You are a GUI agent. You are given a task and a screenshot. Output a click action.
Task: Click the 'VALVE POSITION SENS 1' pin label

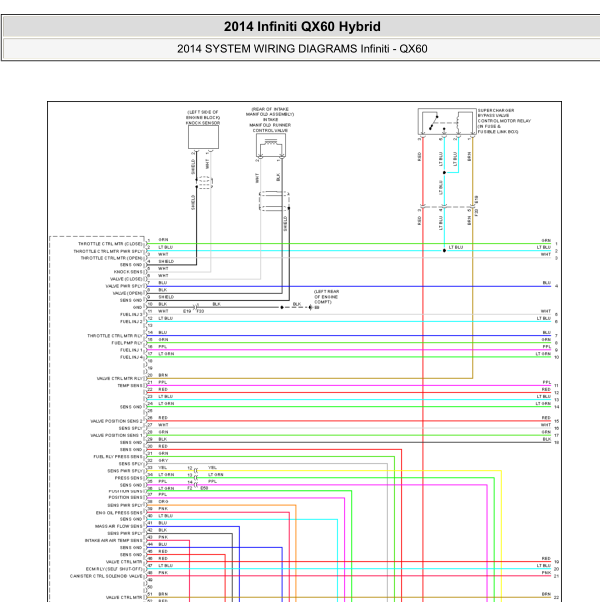coord(116,435)
